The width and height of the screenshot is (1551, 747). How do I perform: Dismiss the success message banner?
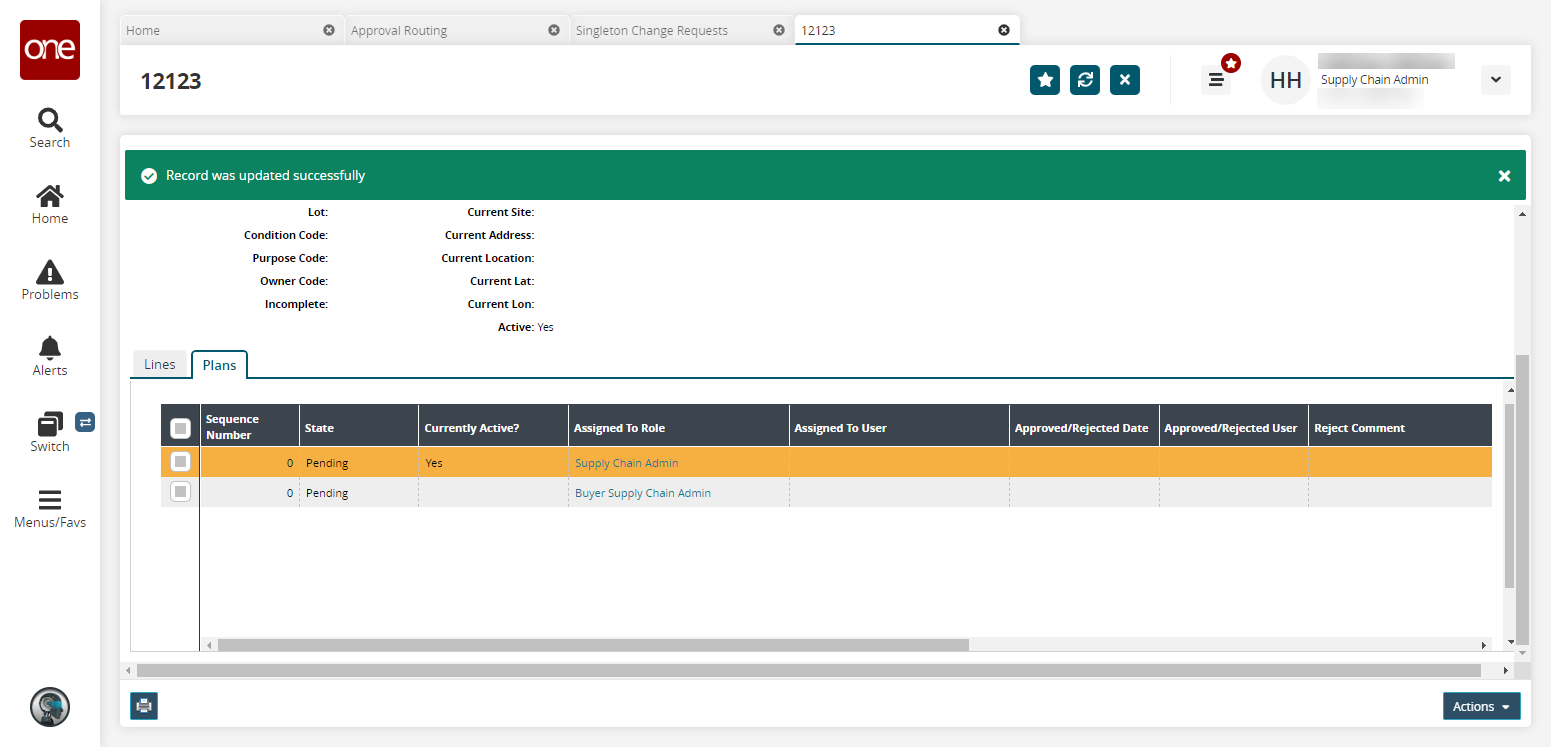tap(1504, 176)
